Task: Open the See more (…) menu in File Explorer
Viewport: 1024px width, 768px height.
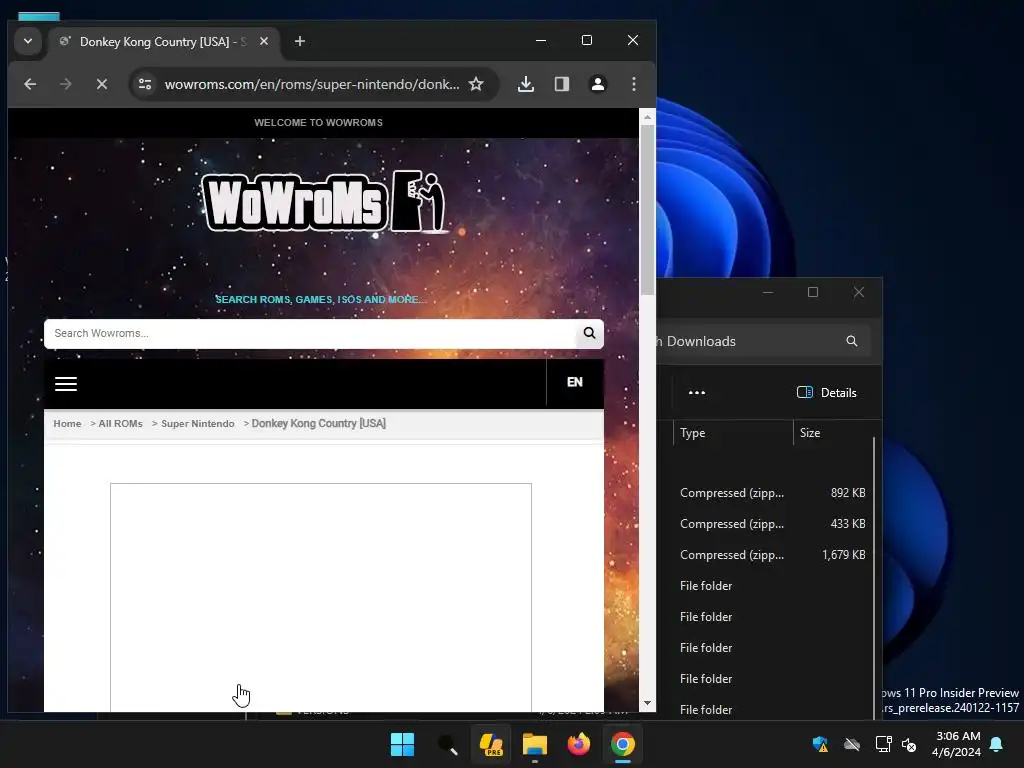Action: [697, 392]
